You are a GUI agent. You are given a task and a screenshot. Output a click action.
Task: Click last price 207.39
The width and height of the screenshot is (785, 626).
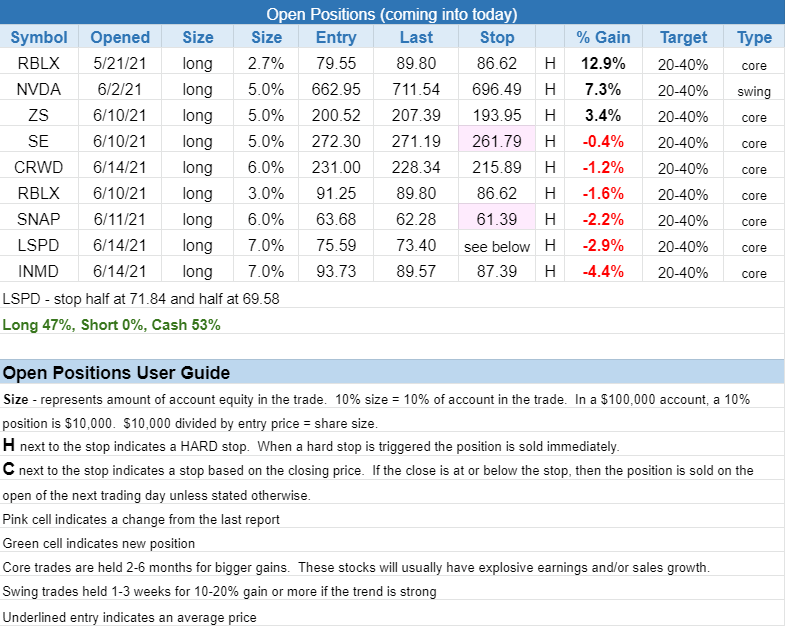point(416,115)
